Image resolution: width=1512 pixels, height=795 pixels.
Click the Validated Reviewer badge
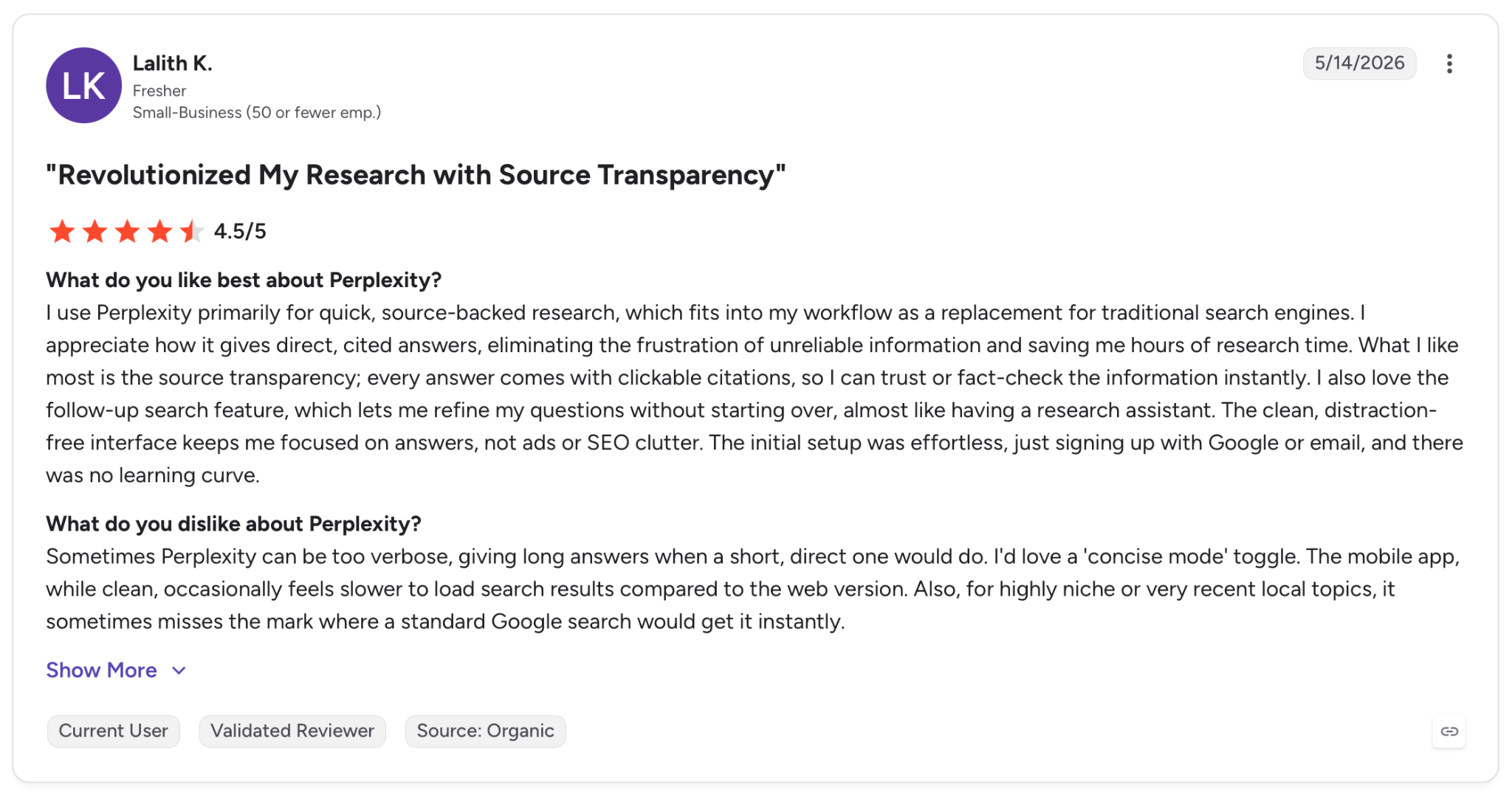(x=292, y=731)
